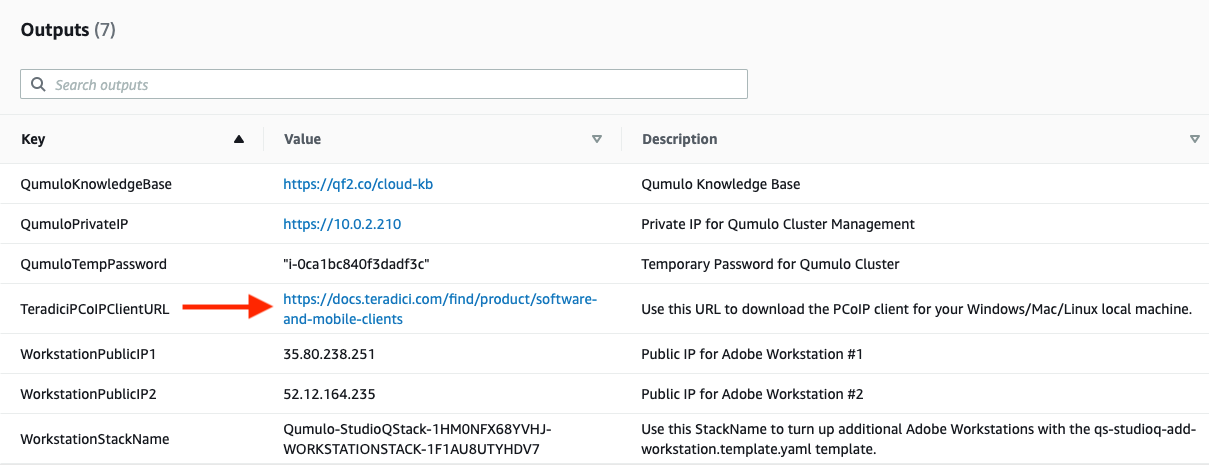
Task: Select the WorkstationStackName value text
Action: [418, 439]
